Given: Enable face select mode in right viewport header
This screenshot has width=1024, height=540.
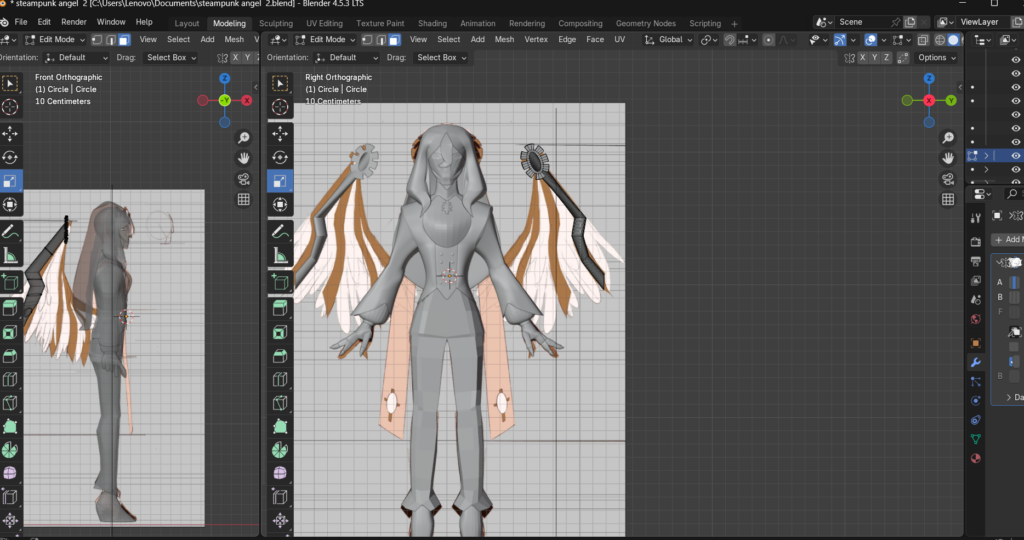Looking at the screenshot, I should click(395, 39).
